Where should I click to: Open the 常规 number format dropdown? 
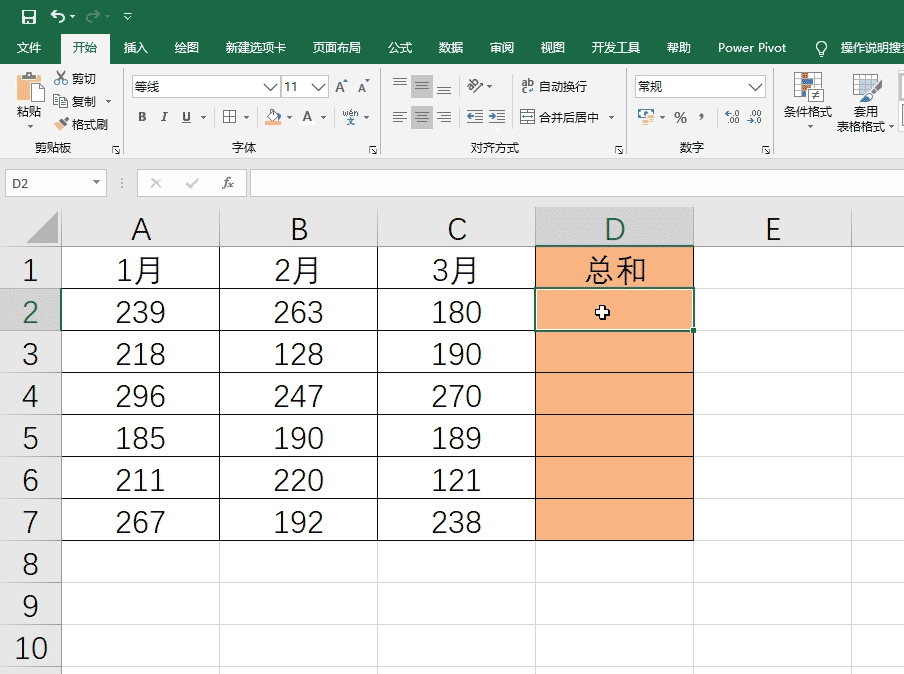[755, 87]
